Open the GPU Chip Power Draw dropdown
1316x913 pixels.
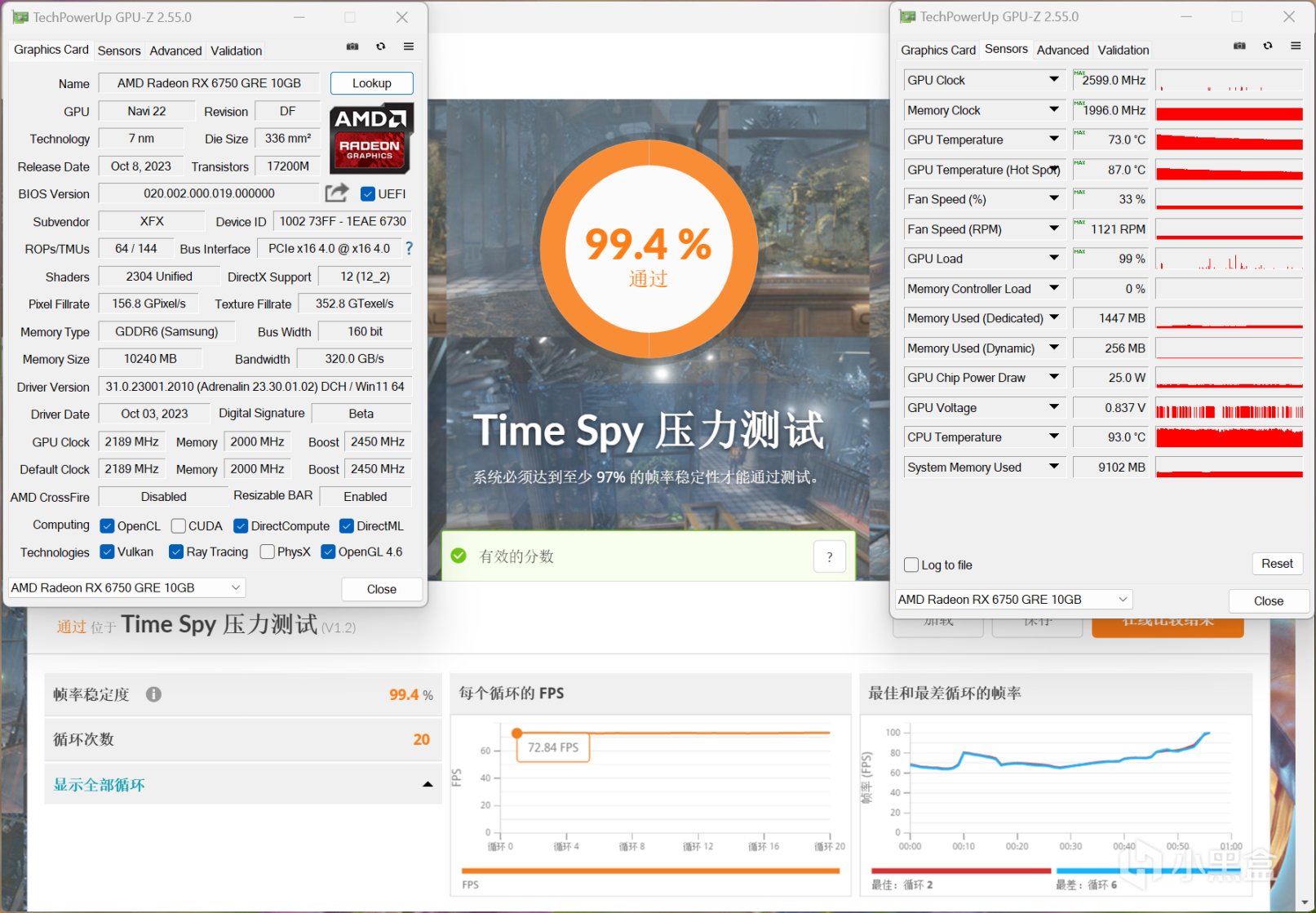pos(1054,378)
